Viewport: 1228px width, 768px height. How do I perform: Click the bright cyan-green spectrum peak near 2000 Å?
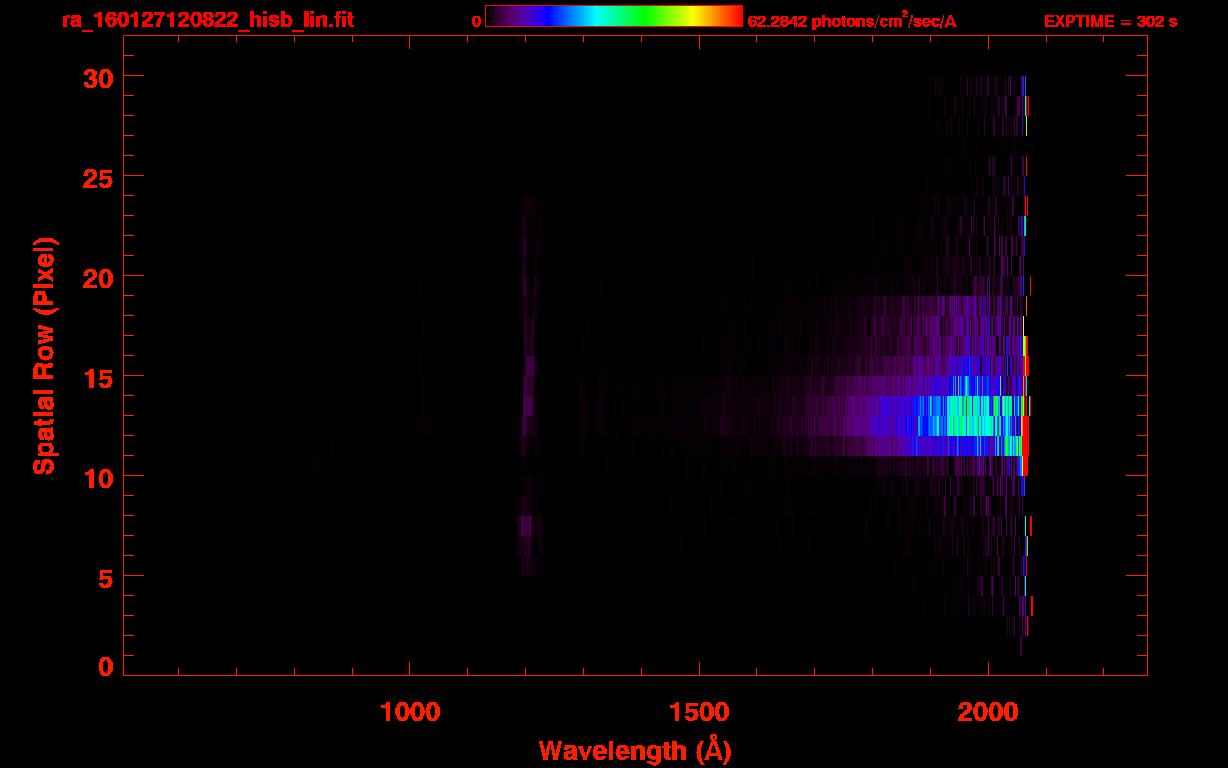970,415
